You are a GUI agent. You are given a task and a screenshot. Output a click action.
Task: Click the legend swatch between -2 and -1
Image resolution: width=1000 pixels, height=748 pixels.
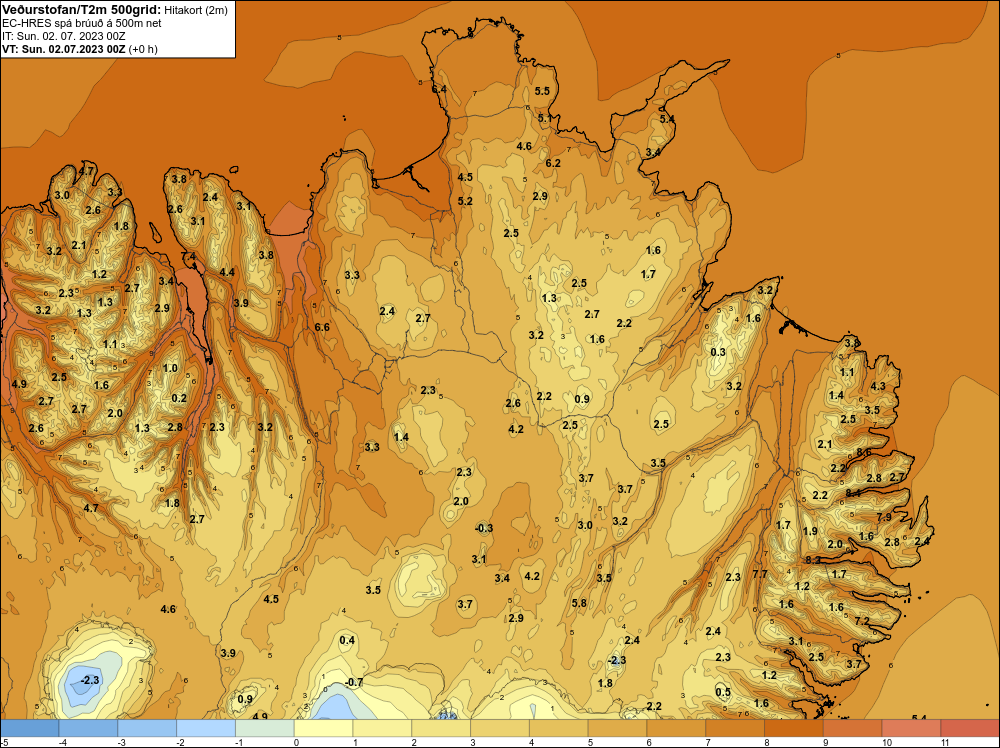pyautogui.click(x=206, y=728)
